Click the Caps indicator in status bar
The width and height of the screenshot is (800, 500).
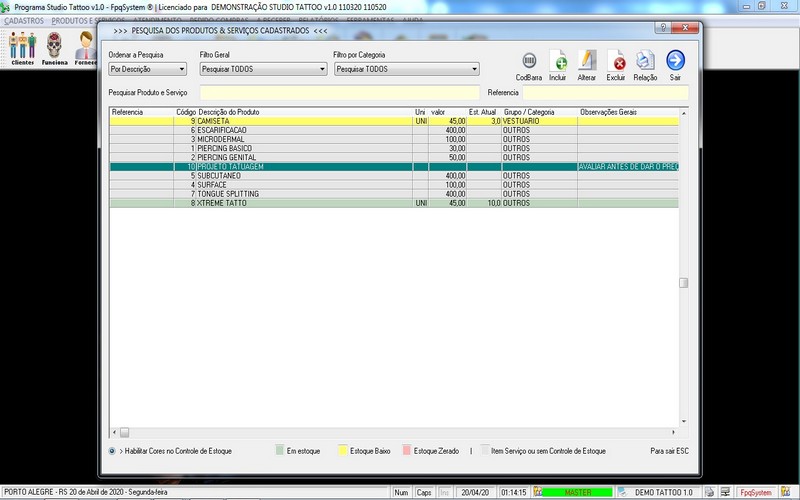click(x=424, y=492)
